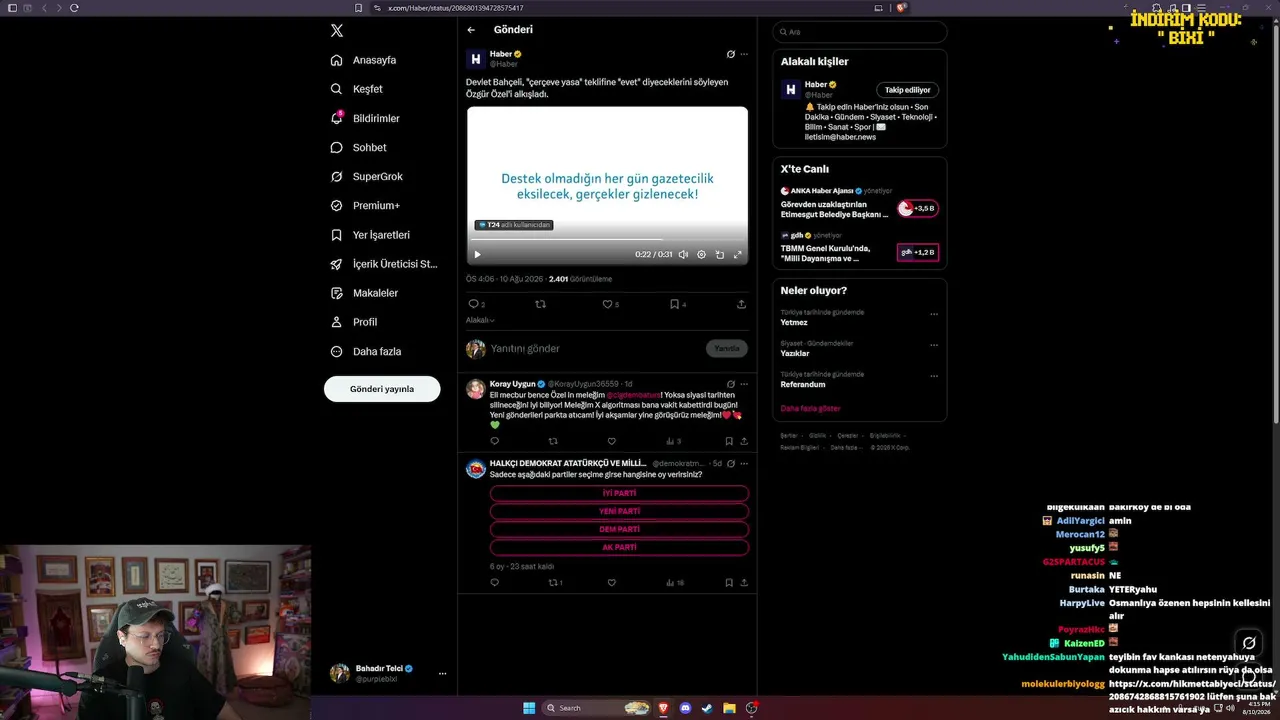
Task: Like the HALKÇI DEMOKRAT poll post
Action: pyautogui.click(x=611, y=583)
